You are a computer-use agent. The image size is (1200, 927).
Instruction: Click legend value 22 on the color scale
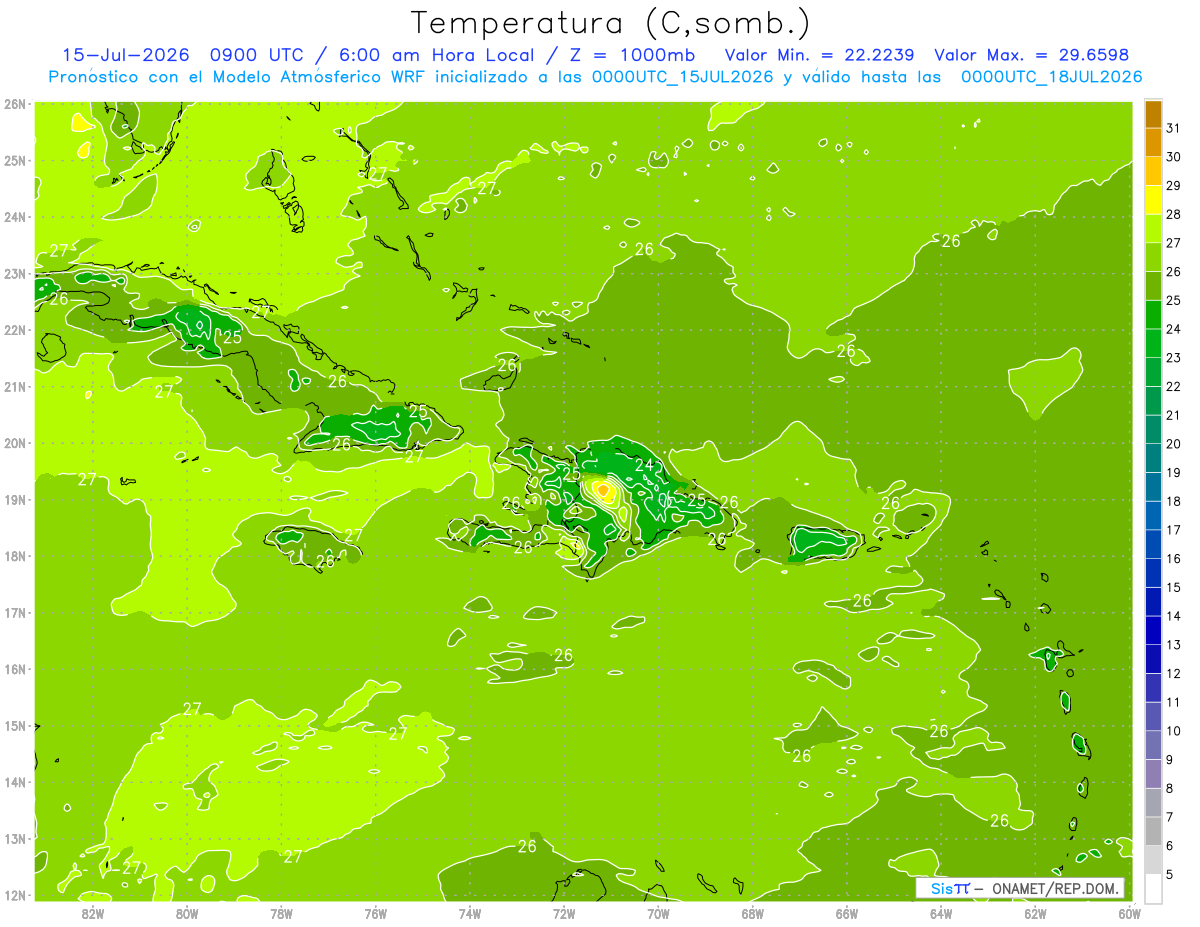point(1173,387)
